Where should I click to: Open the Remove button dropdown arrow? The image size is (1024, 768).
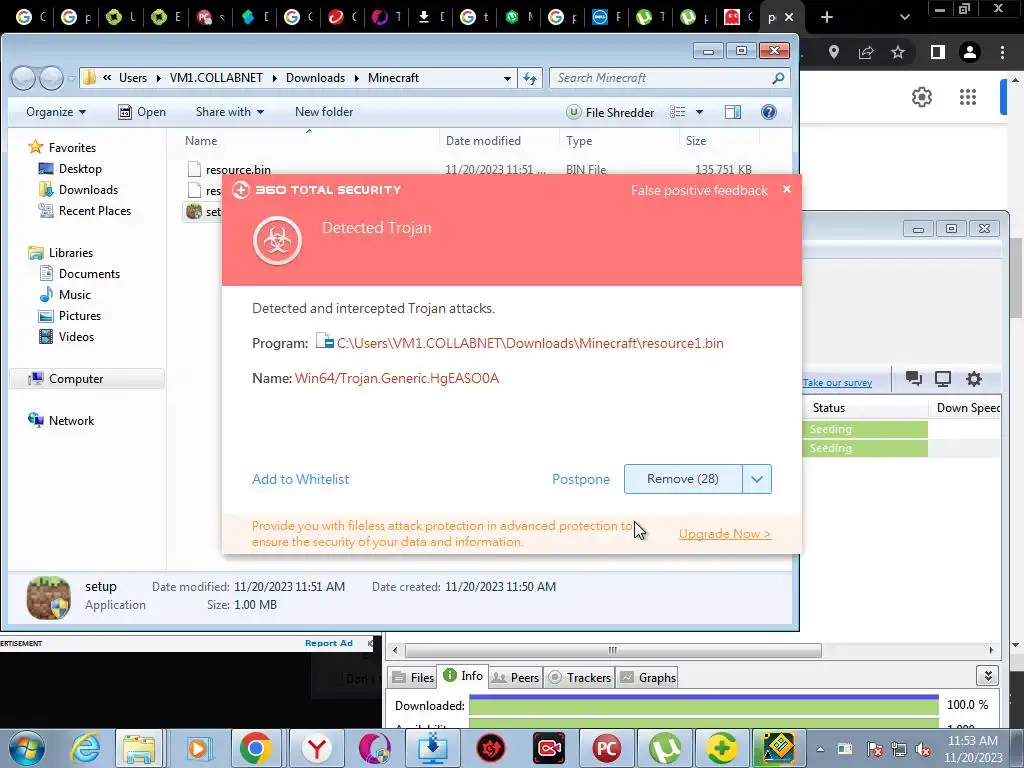click(757, 479)
